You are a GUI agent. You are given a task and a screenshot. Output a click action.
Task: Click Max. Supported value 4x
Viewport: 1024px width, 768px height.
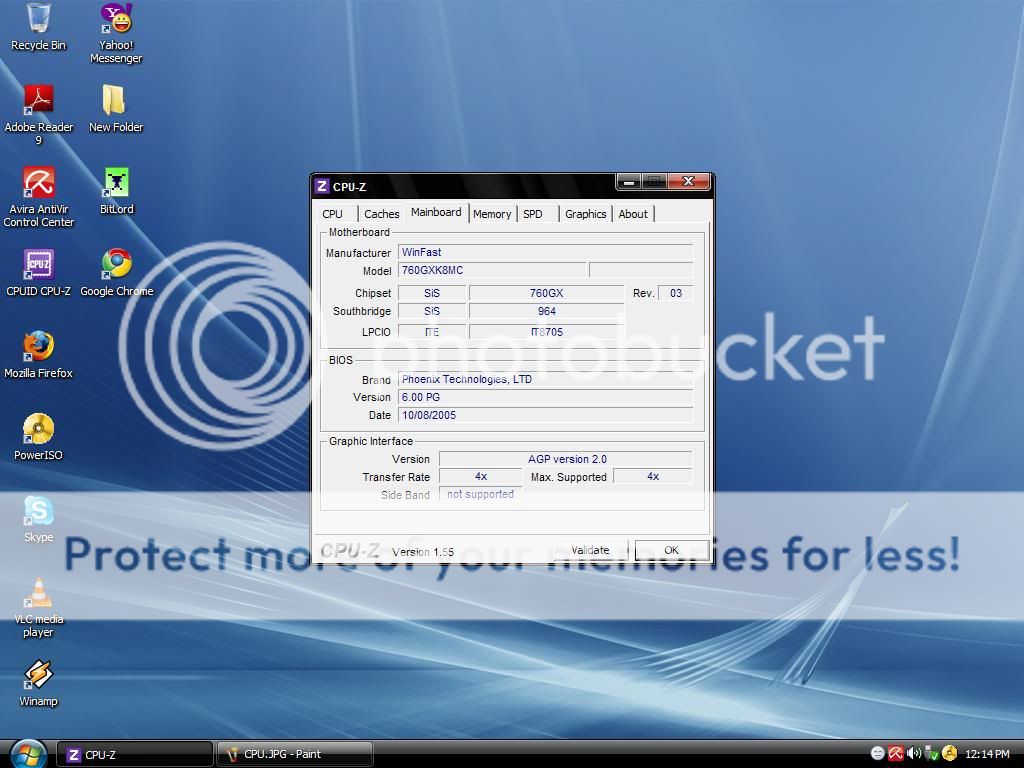653,477
